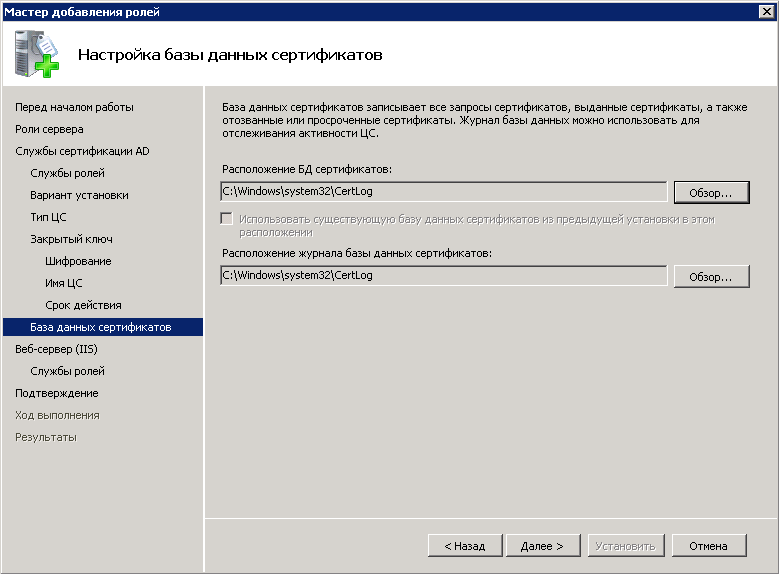Click the certificate database location path field
Image resolution: width=779 pixels, height=574 pixels.
[x=443, y=191]
